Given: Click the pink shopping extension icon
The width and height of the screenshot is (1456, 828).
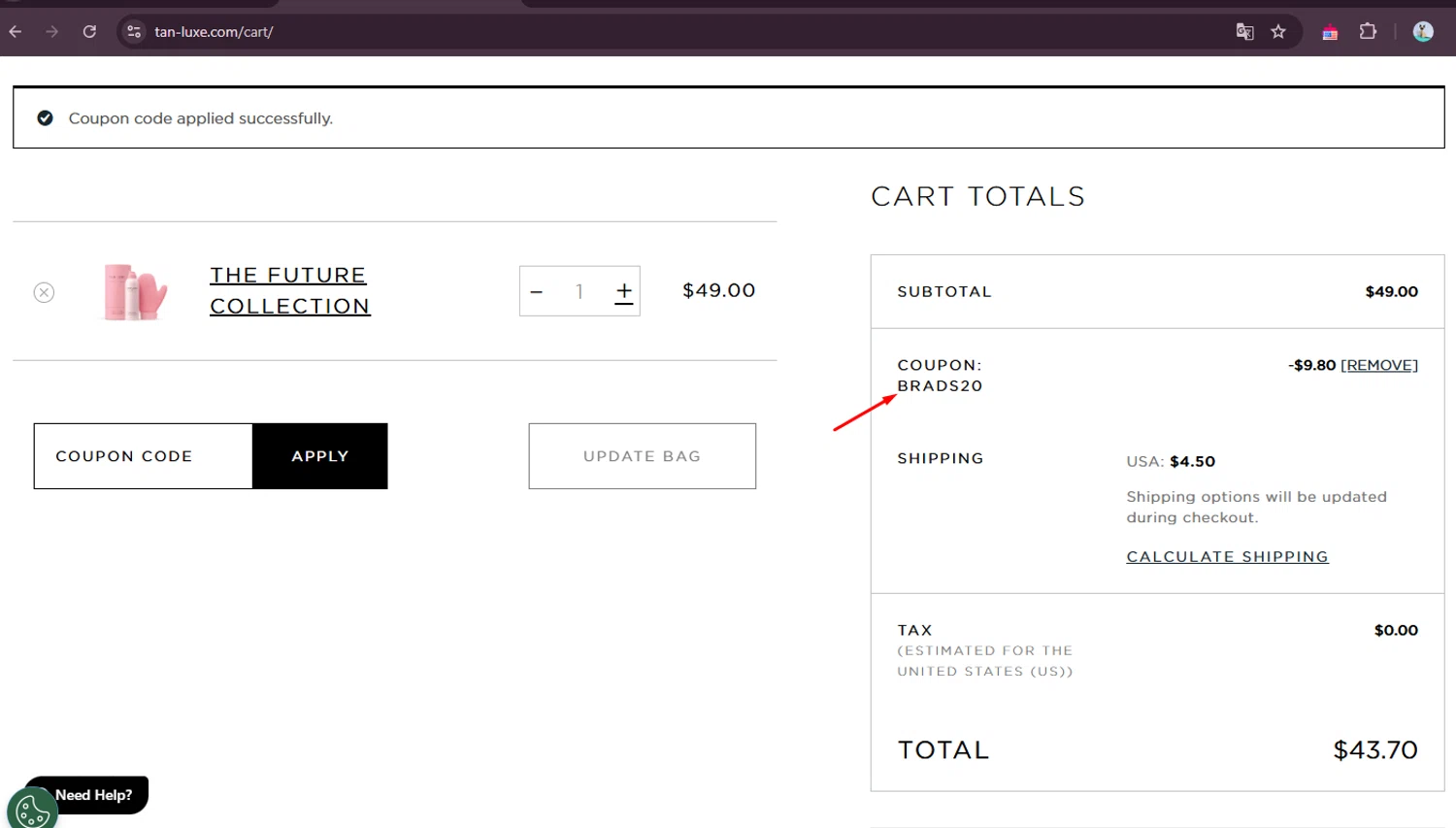Looking at the screenshot, I should coord(1330,32).
